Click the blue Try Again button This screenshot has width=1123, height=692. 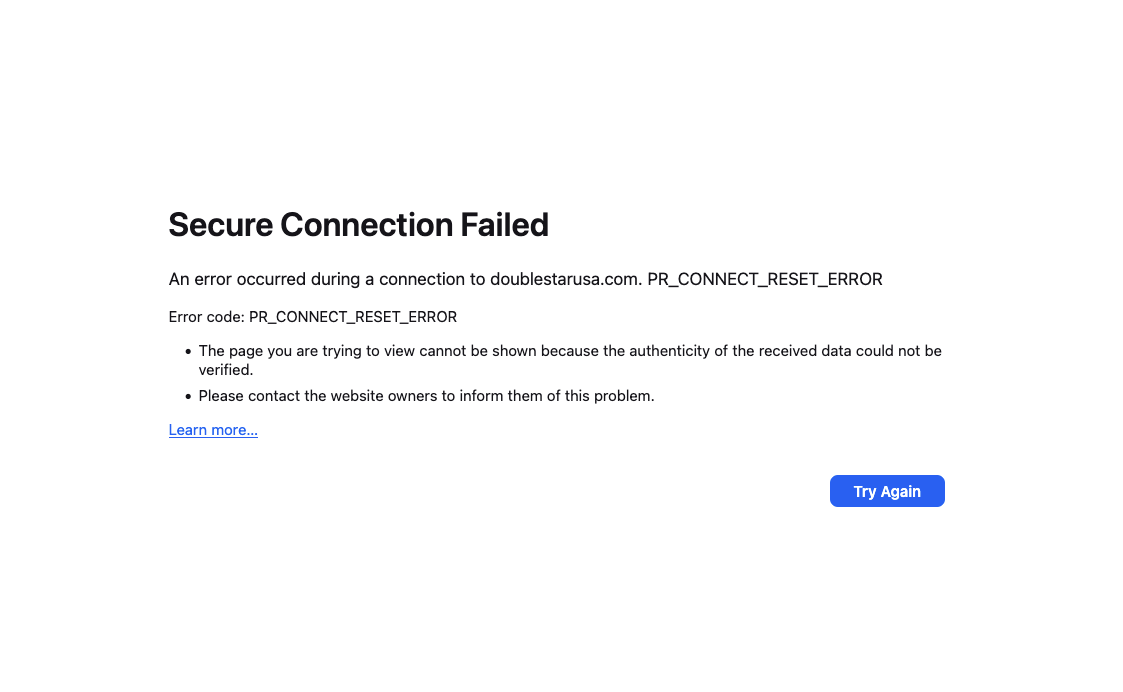887,491
